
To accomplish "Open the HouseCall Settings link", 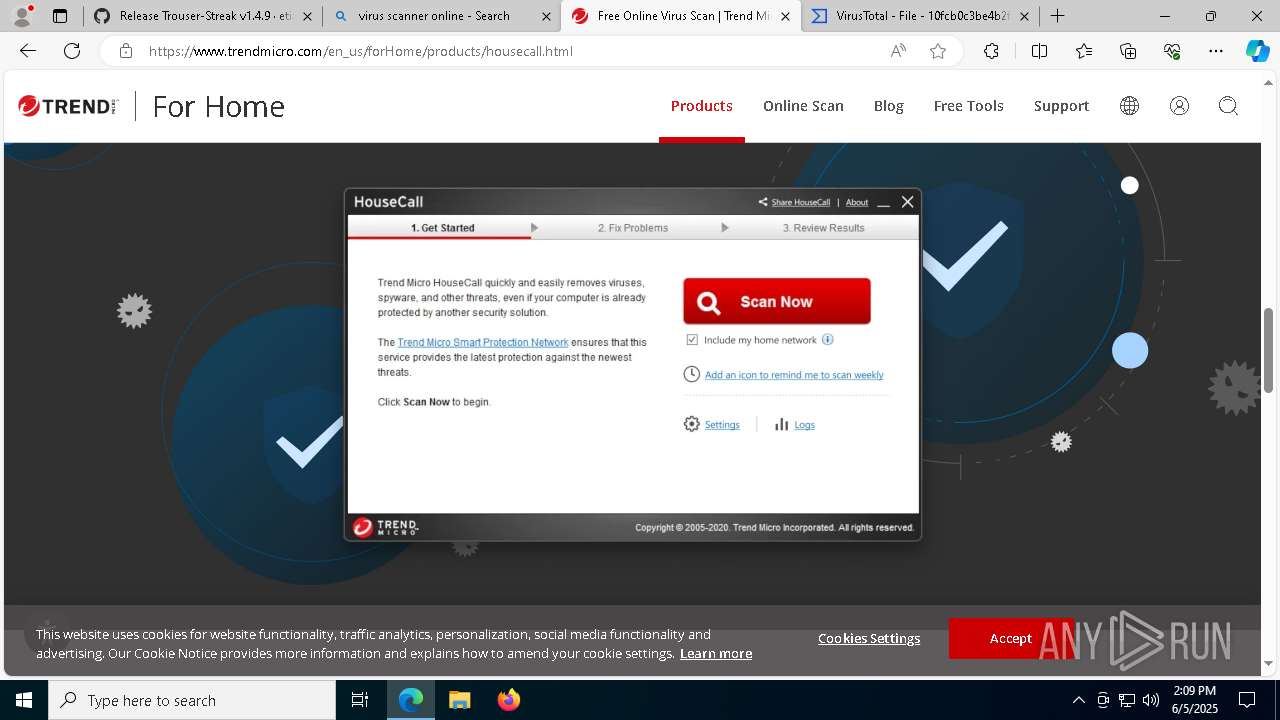I will 722,425.
